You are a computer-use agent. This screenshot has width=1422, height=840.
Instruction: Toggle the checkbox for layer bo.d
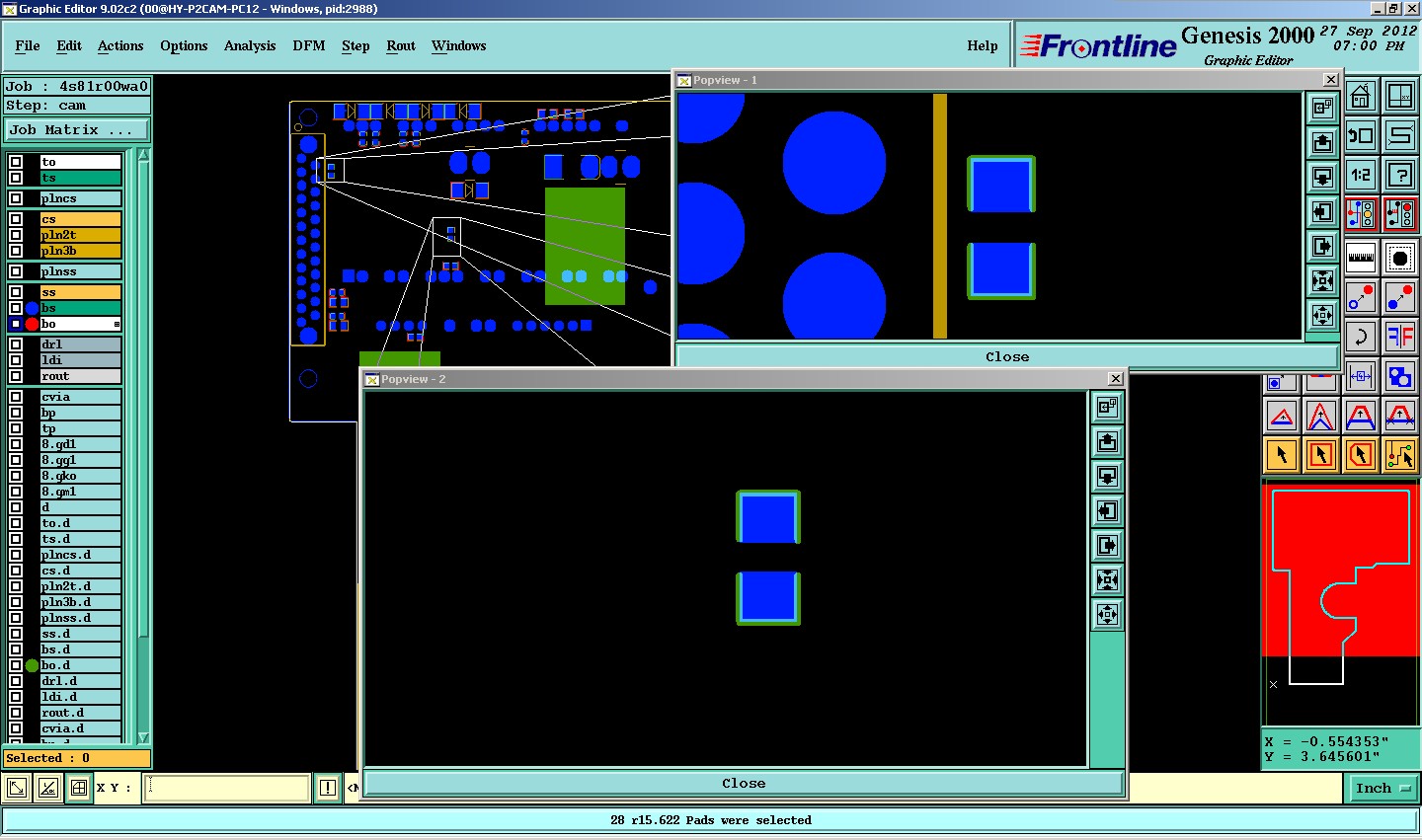tap(16, 665)
